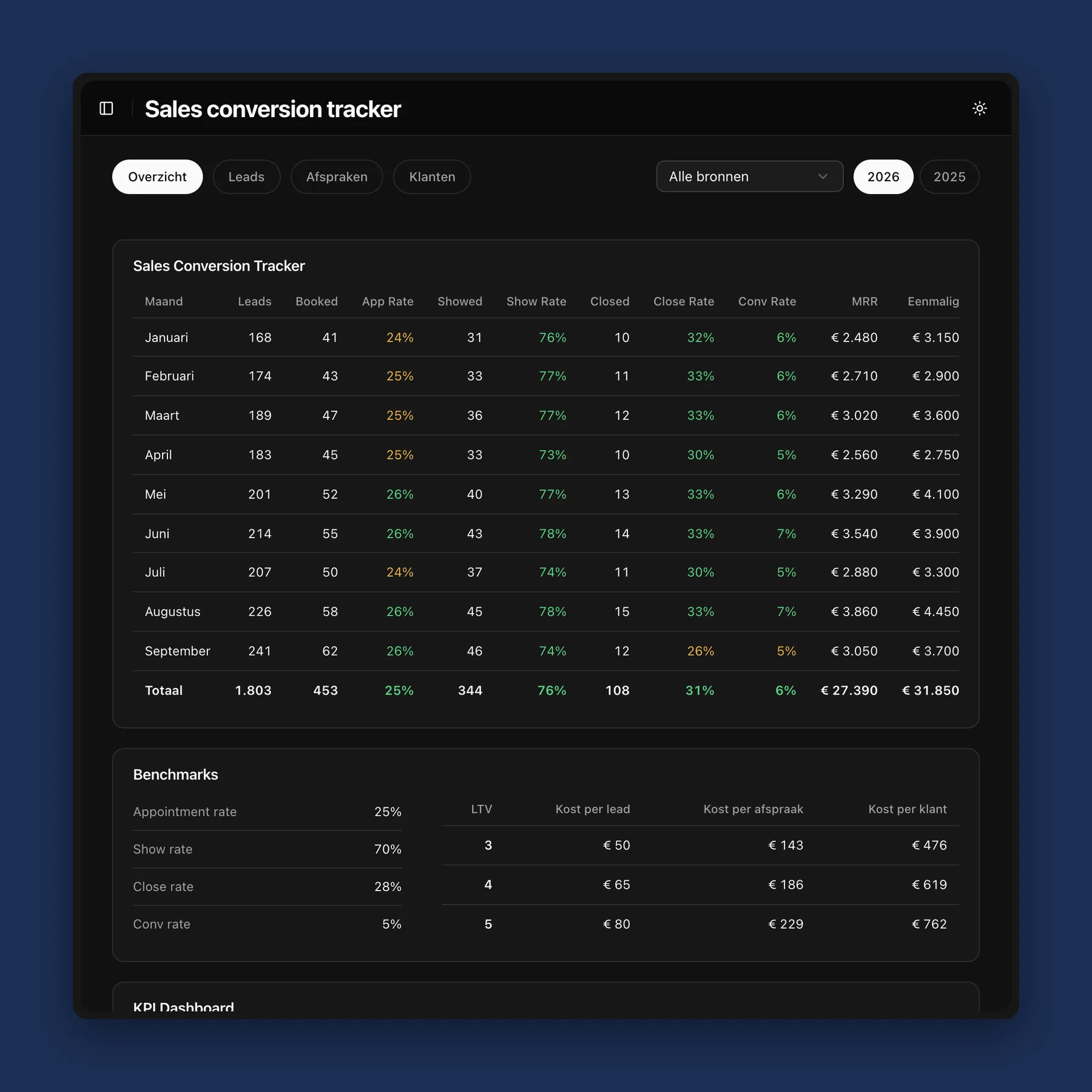This screenshot has width=1092, height=1092.
Task: Click the App Rate column header
Action: tap(388, 302)
